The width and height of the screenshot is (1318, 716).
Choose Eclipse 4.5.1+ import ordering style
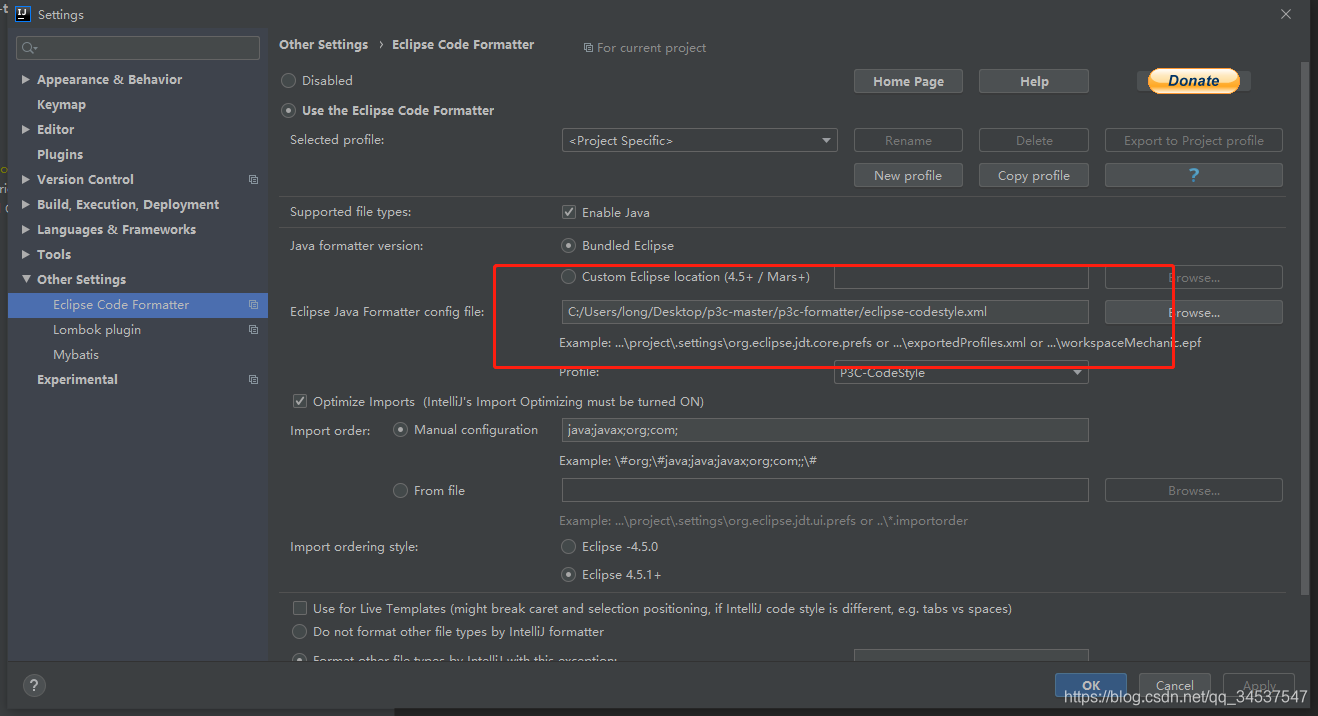[x=569, y=575]
